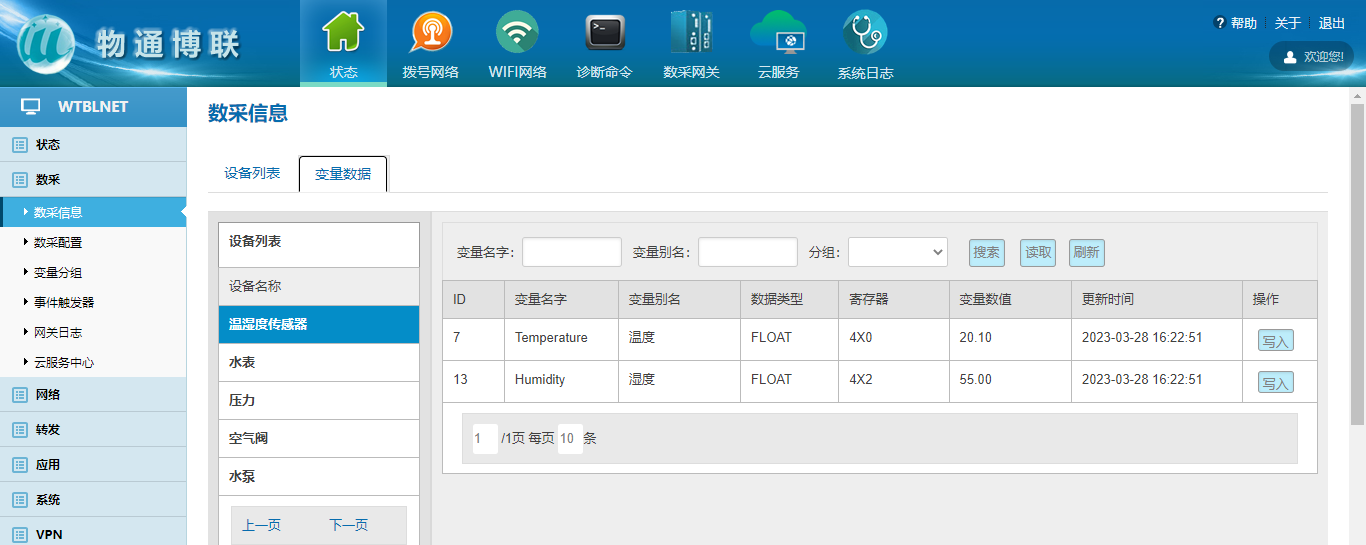This screenshot has width=1366, height=545.
Task: Open the diagnostic command terminal icon
Action: 604,34
